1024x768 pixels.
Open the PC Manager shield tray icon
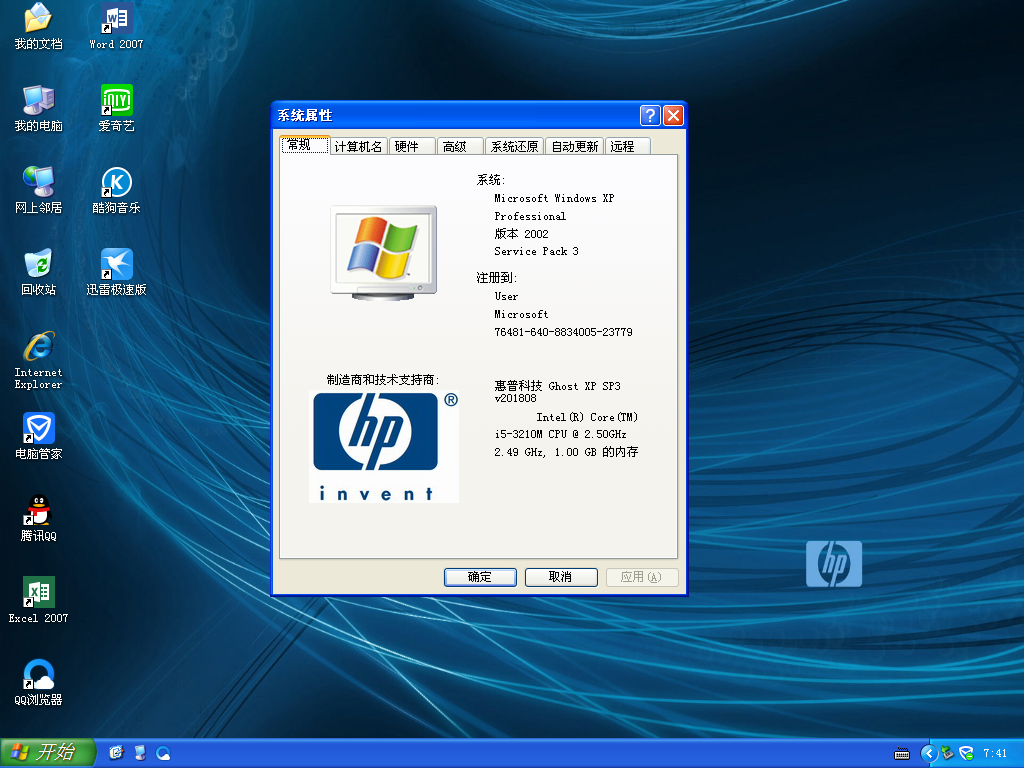[x=967, y=753]
